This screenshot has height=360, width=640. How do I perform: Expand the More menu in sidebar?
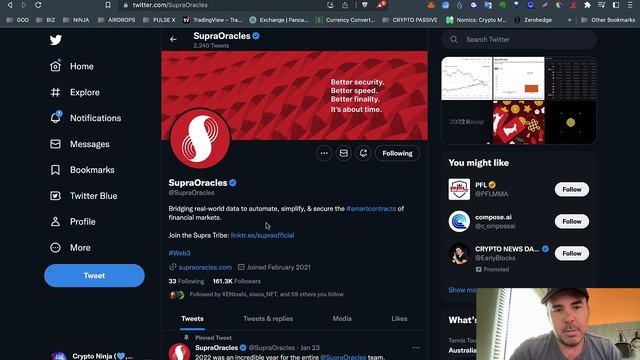click(70, 247)
